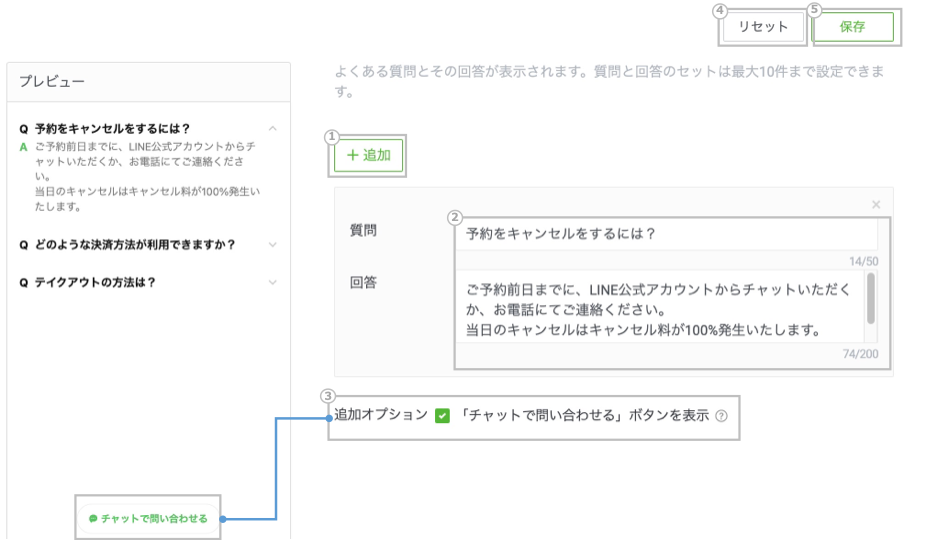
Task: Expand chevron for テイクアウトの方法は？
Action: 273,283
